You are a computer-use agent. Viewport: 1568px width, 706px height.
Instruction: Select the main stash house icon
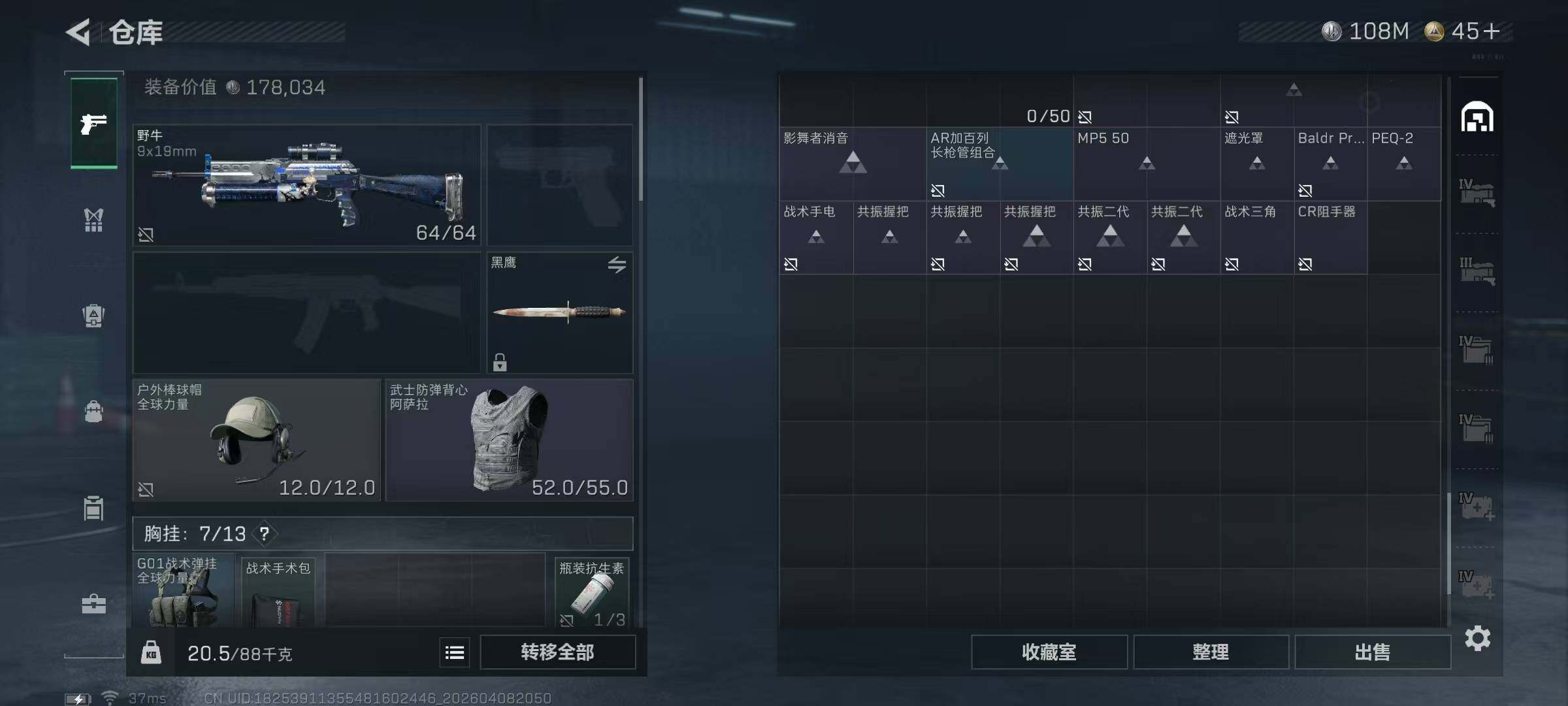(1477, 117)
